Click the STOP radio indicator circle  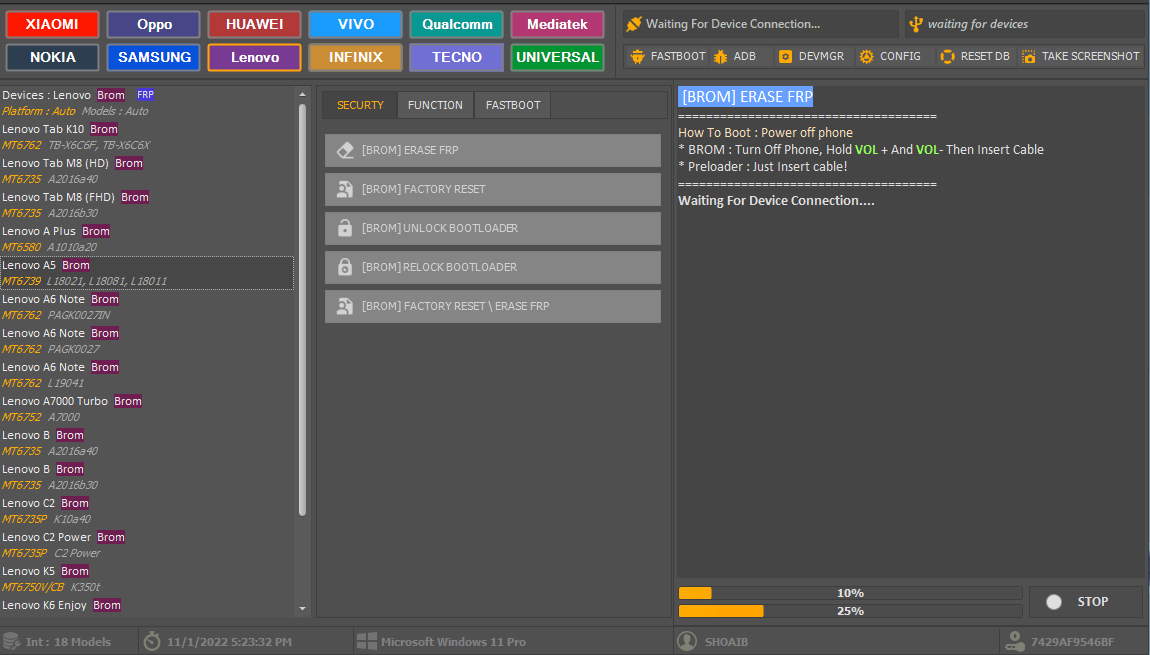pyautogui.click(x=1053, y=602)
